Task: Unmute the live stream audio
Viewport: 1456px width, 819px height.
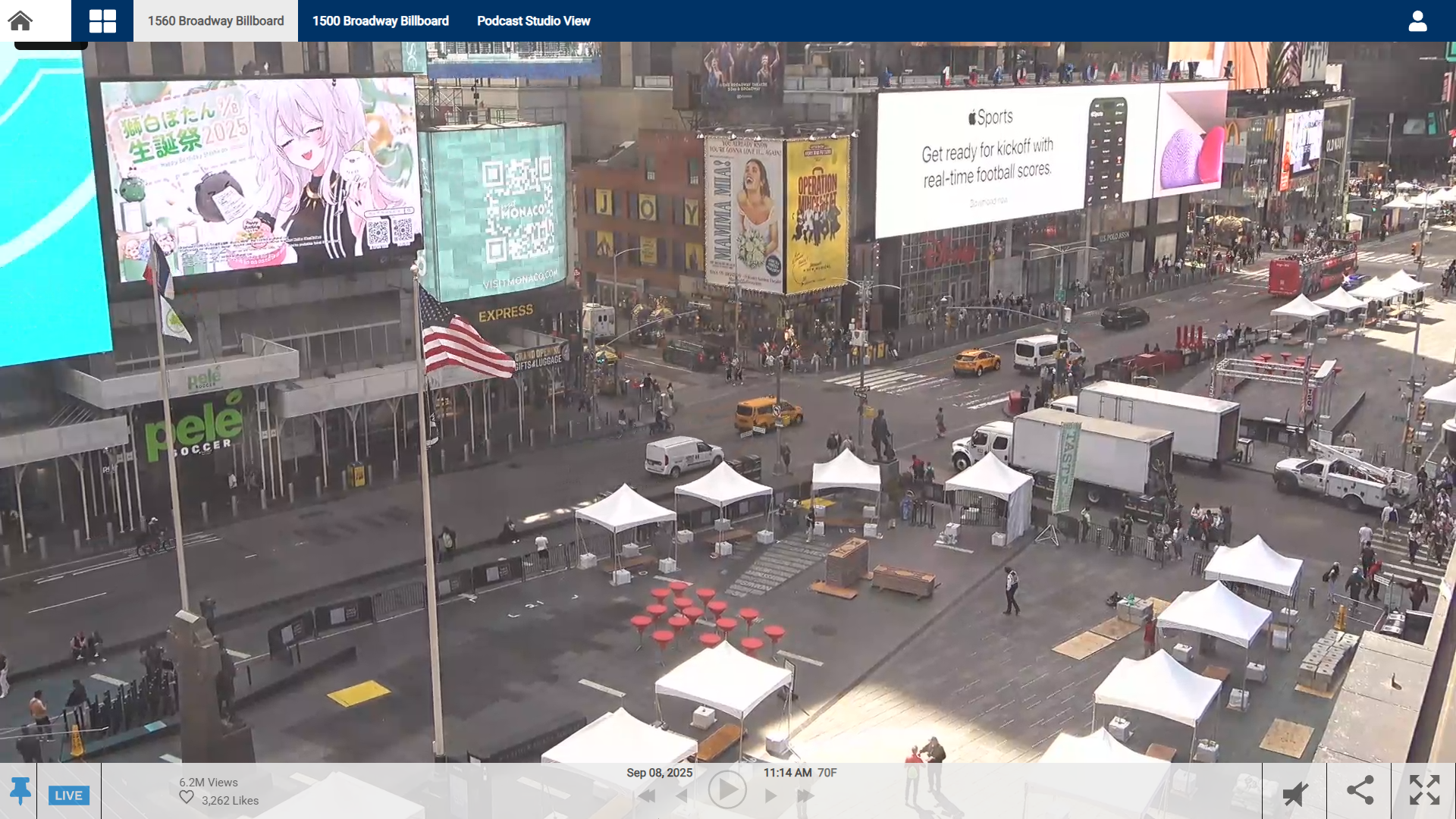Action: pyautogui.click(x=1294, y=793)
